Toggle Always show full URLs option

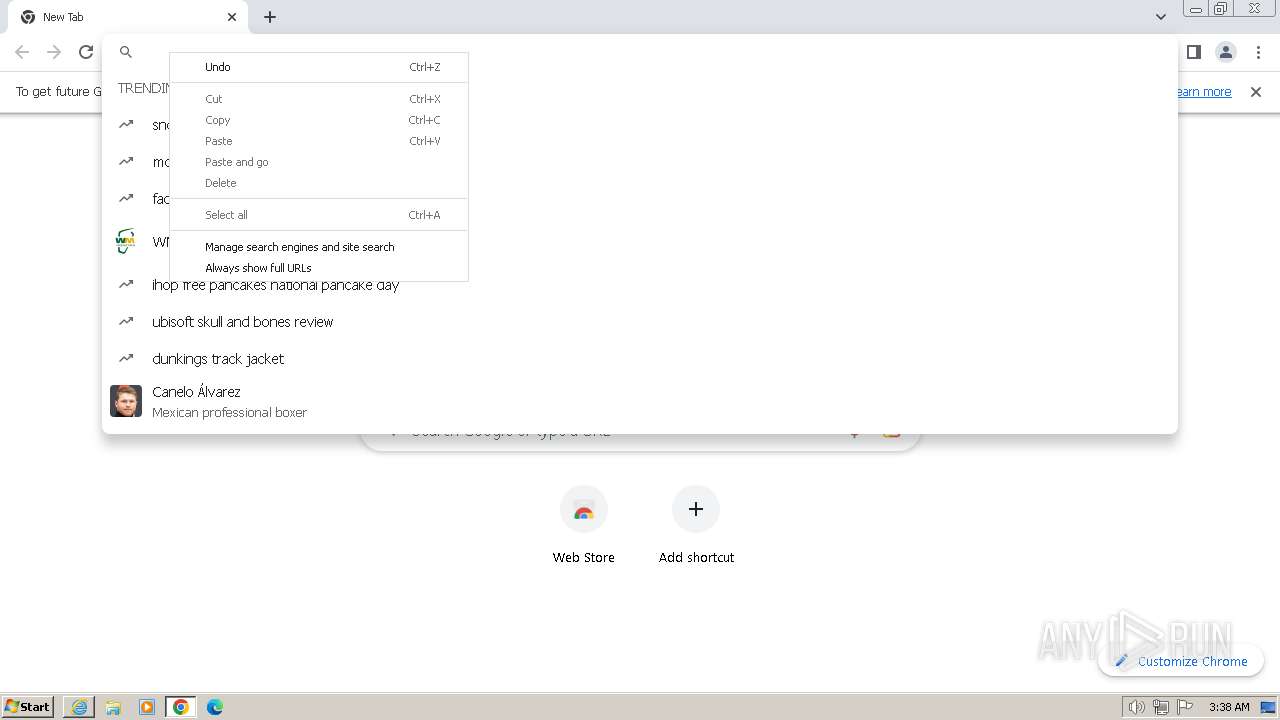319,268
